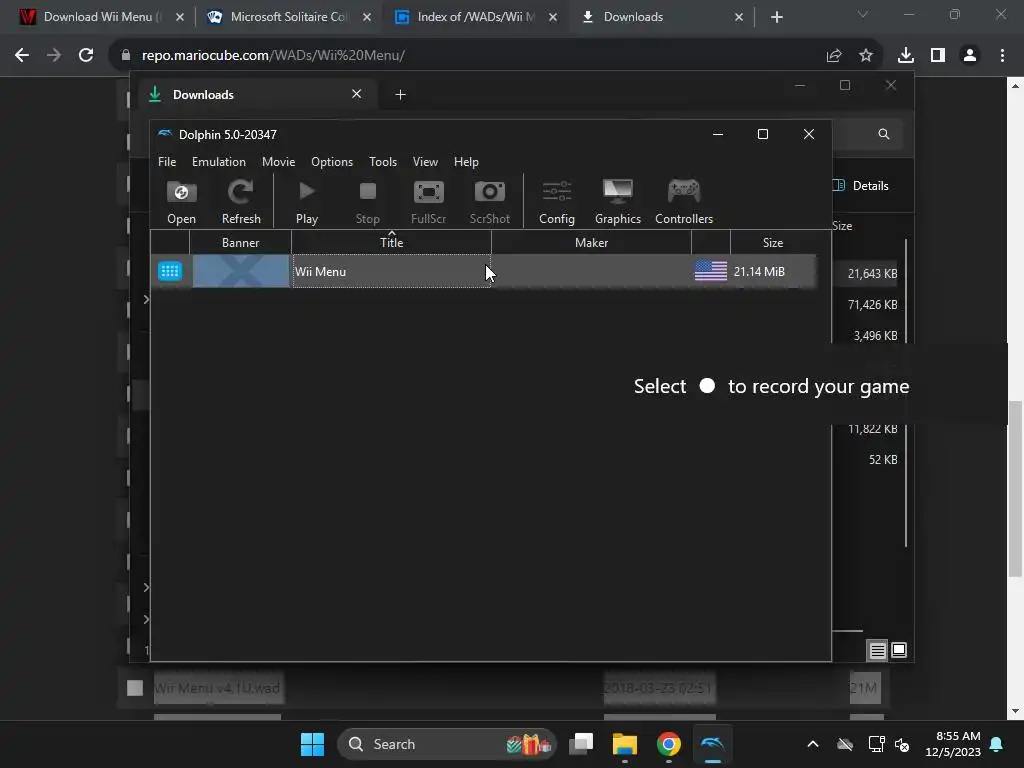Add a new tab in File Explorer
Image resolution: width=1024 pixels, height=768 pixels.
tap(400, 95)
